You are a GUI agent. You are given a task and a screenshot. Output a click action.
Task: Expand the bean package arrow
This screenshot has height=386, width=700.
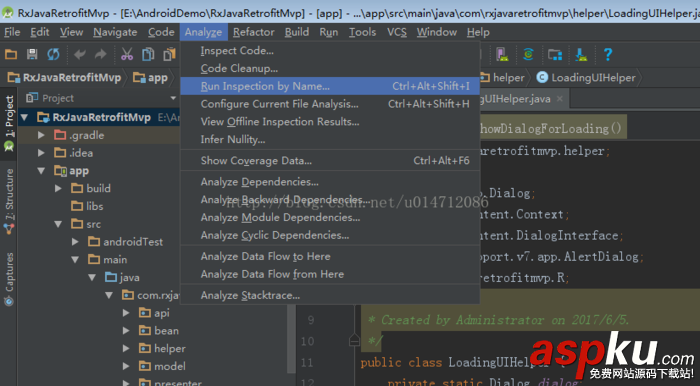tap(126, 331)
